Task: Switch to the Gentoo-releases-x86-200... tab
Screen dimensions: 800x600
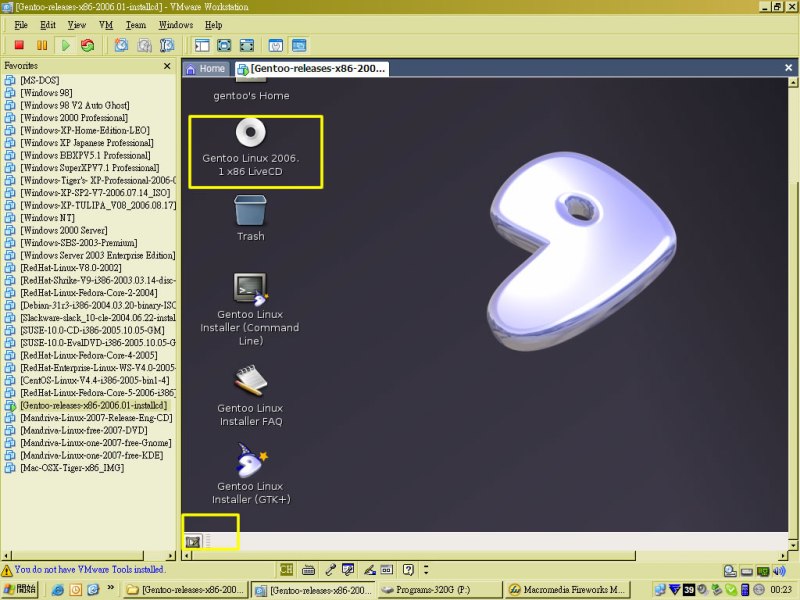Action: [312, 68]
